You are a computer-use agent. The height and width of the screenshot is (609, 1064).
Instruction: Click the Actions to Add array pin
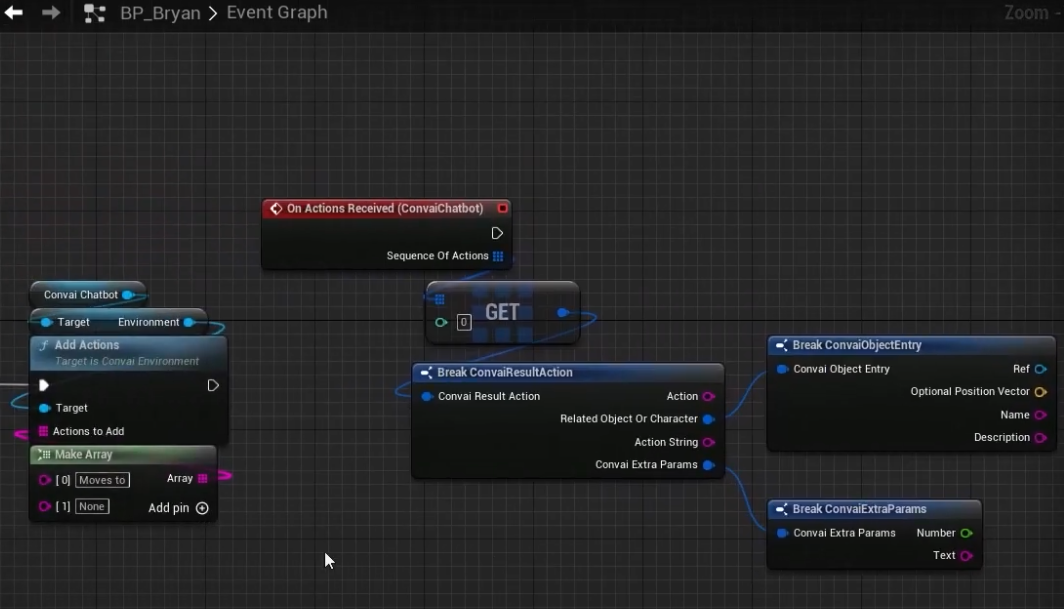43,431
